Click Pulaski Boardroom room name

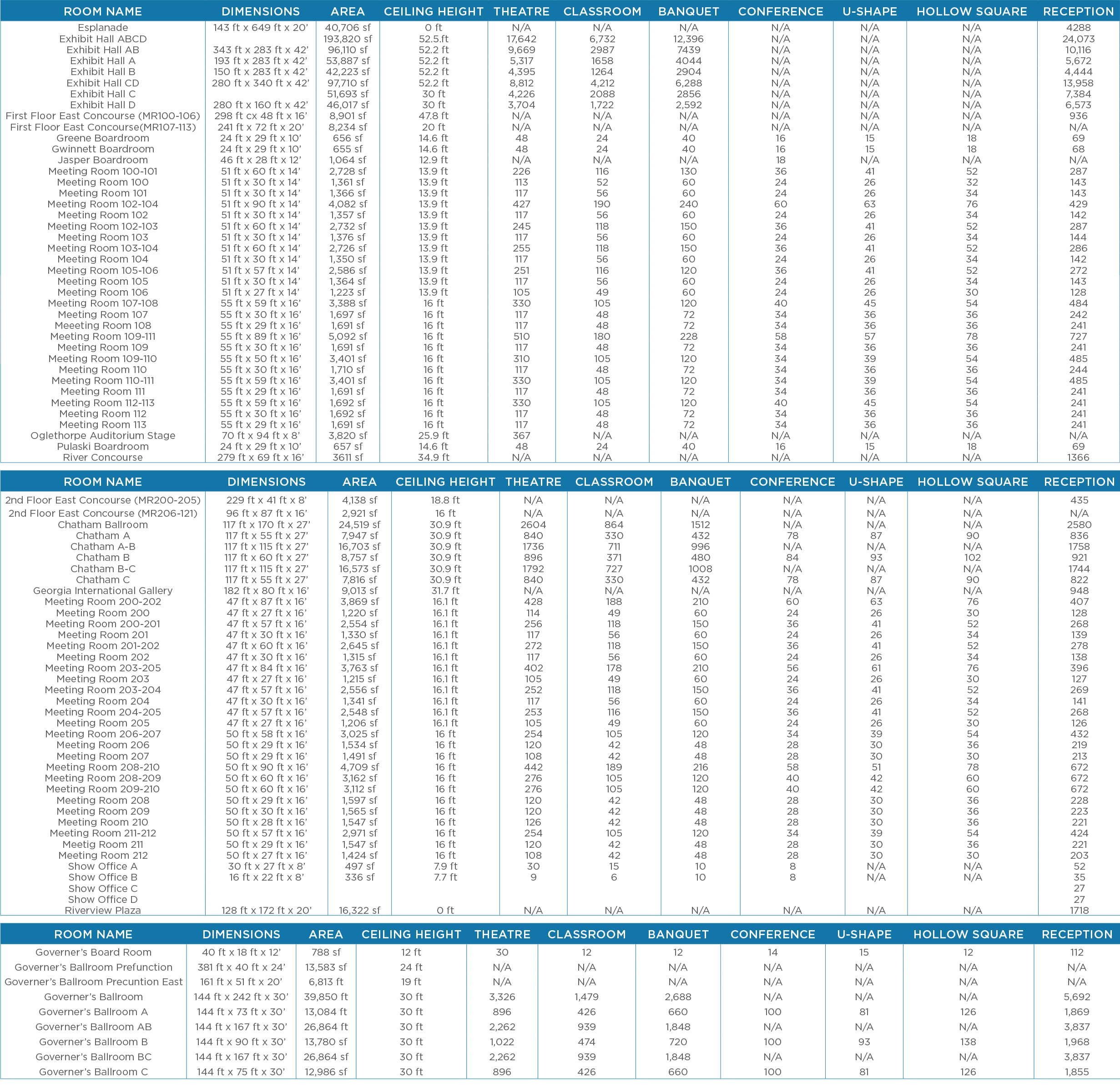pos(103,447)
